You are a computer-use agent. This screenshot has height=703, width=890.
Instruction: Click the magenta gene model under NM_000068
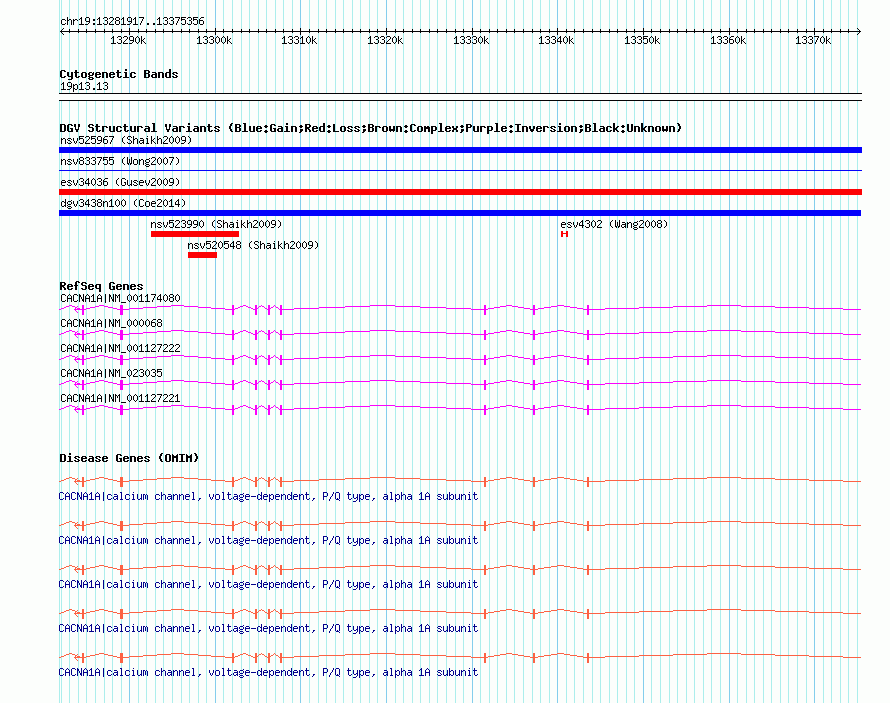[460, 334]
